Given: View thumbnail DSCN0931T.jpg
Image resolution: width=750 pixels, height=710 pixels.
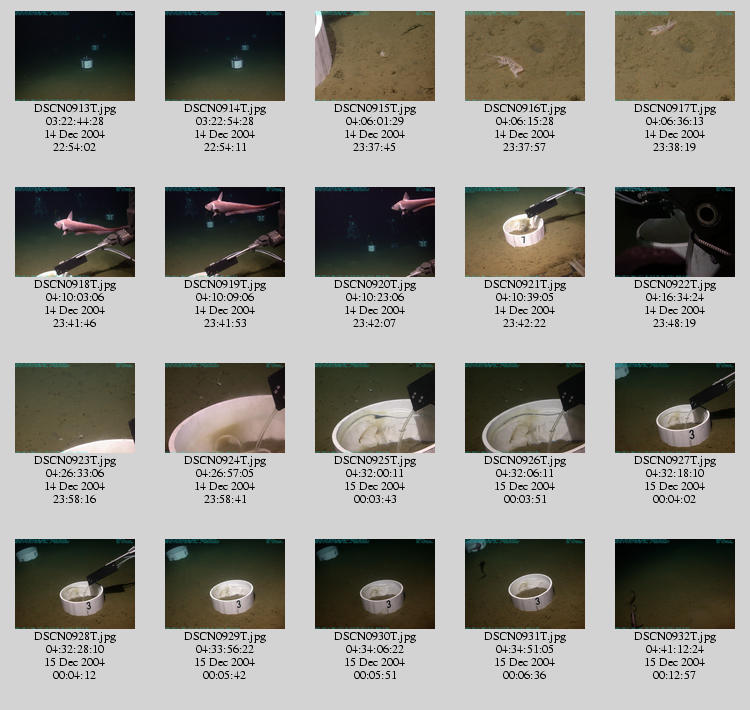Looking at the screenshot, I should click(x=525, y=584).
